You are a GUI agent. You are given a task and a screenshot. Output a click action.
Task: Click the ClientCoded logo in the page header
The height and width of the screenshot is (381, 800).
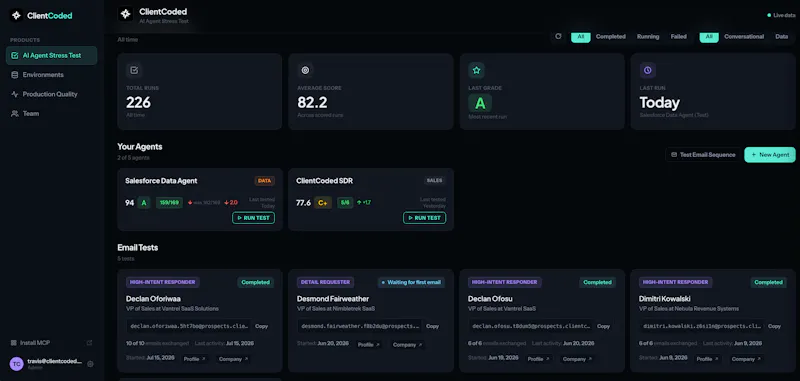126,14
